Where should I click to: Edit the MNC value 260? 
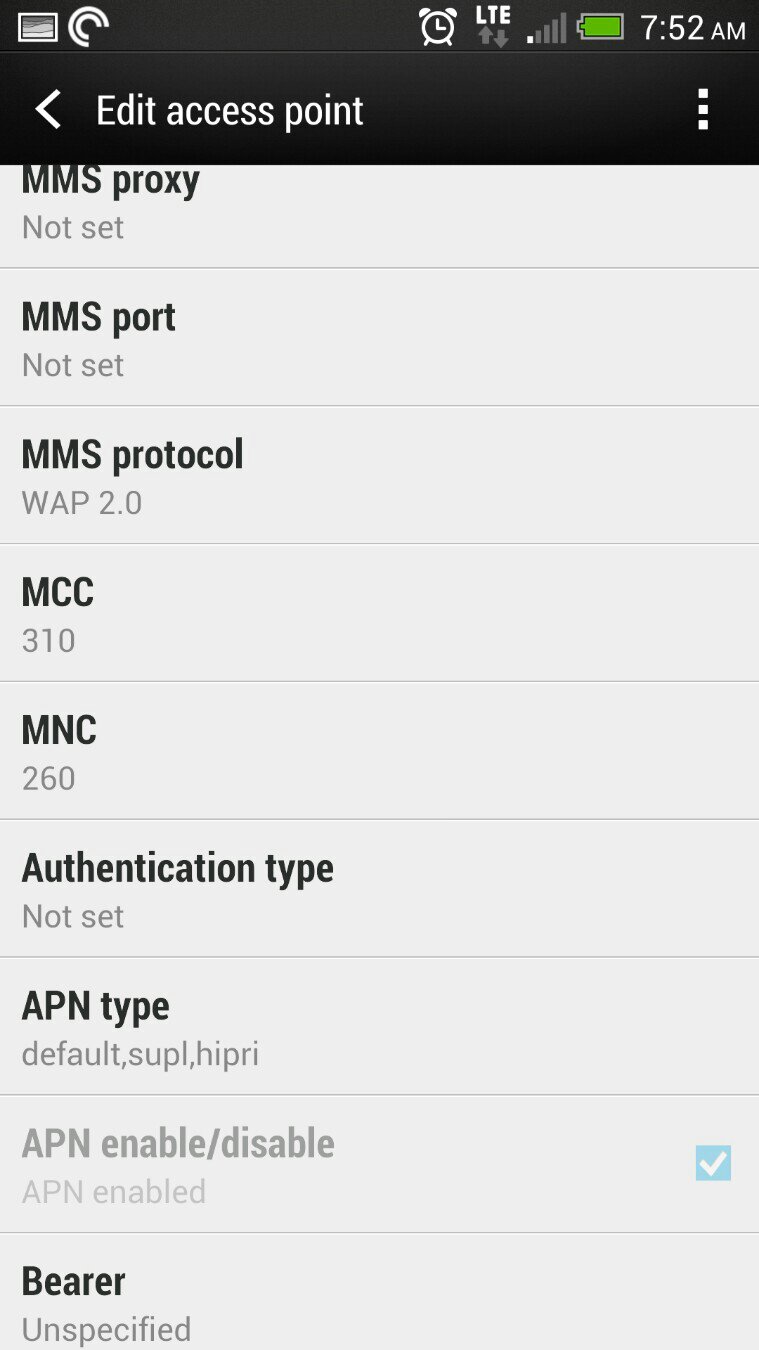coord(379,751)
